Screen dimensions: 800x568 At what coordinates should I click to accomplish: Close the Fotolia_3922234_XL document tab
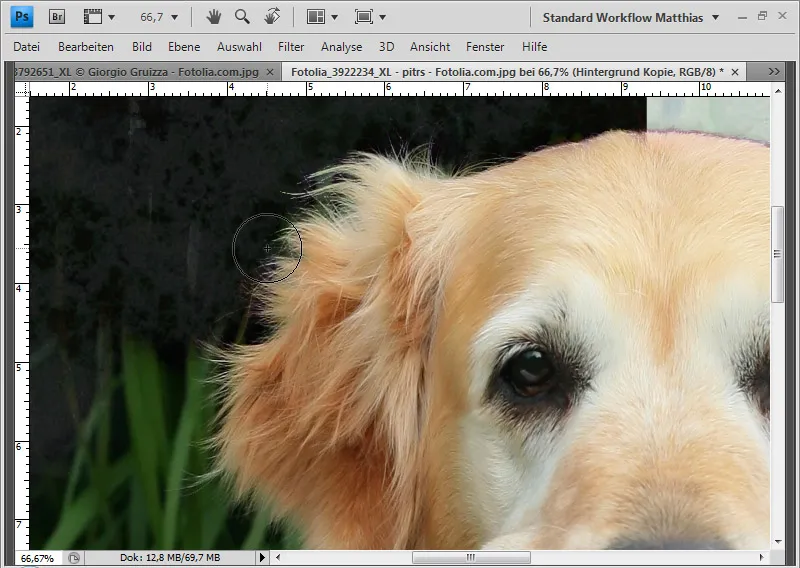[735, 72]
